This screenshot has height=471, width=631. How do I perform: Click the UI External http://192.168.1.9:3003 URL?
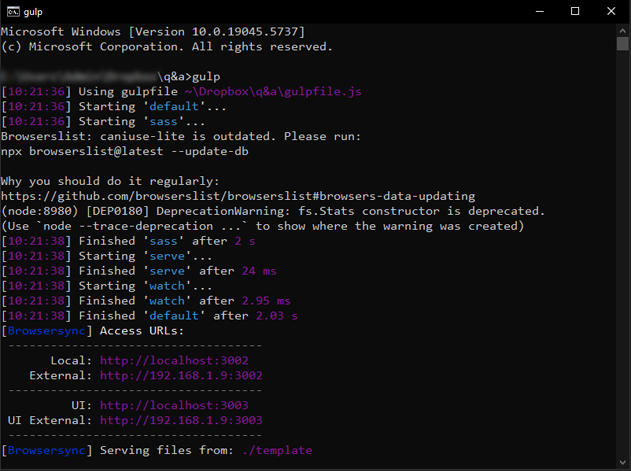click(x=181, y=420)
